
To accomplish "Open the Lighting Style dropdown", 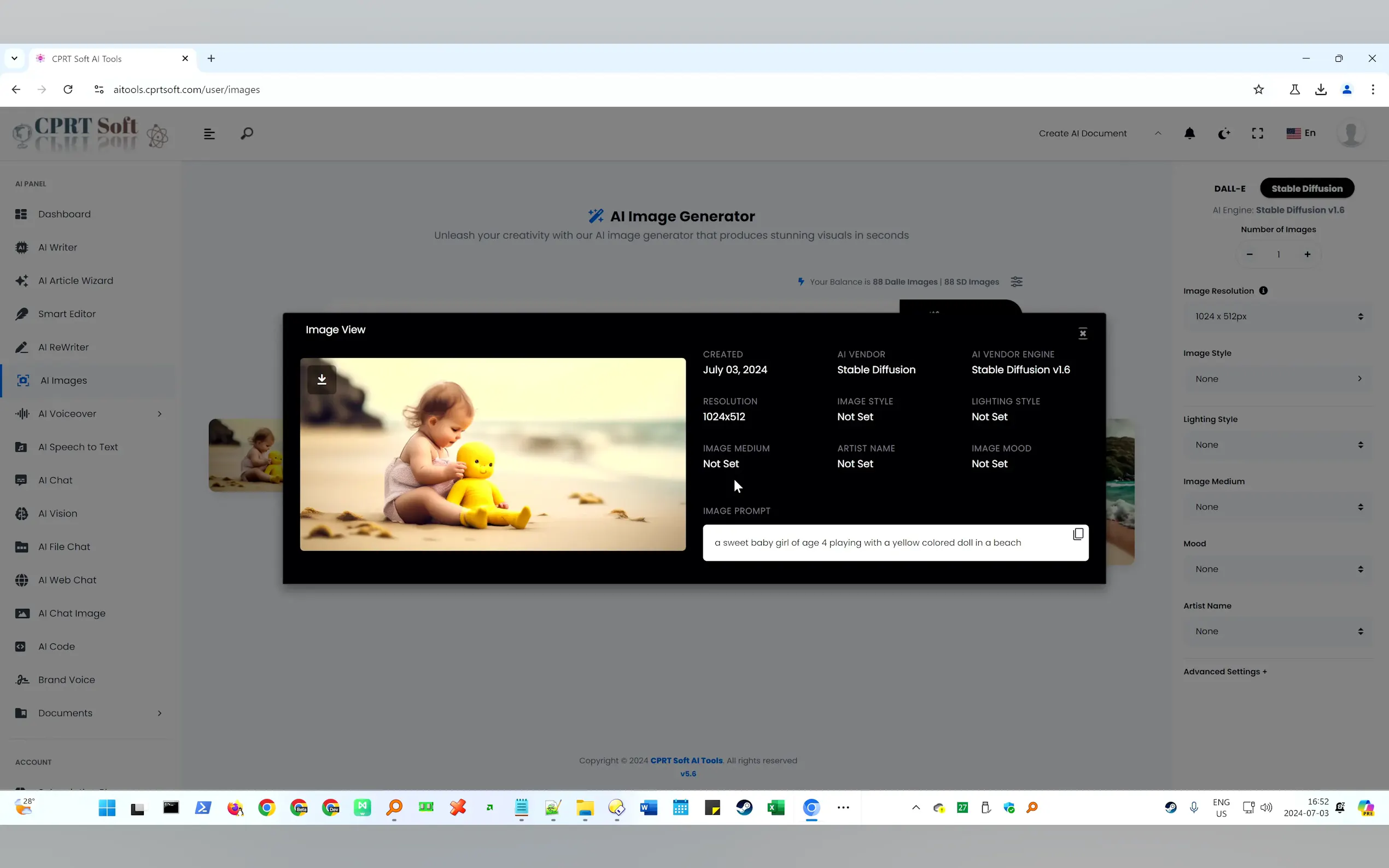I will pyautogui.click(x=1277, y=445).
